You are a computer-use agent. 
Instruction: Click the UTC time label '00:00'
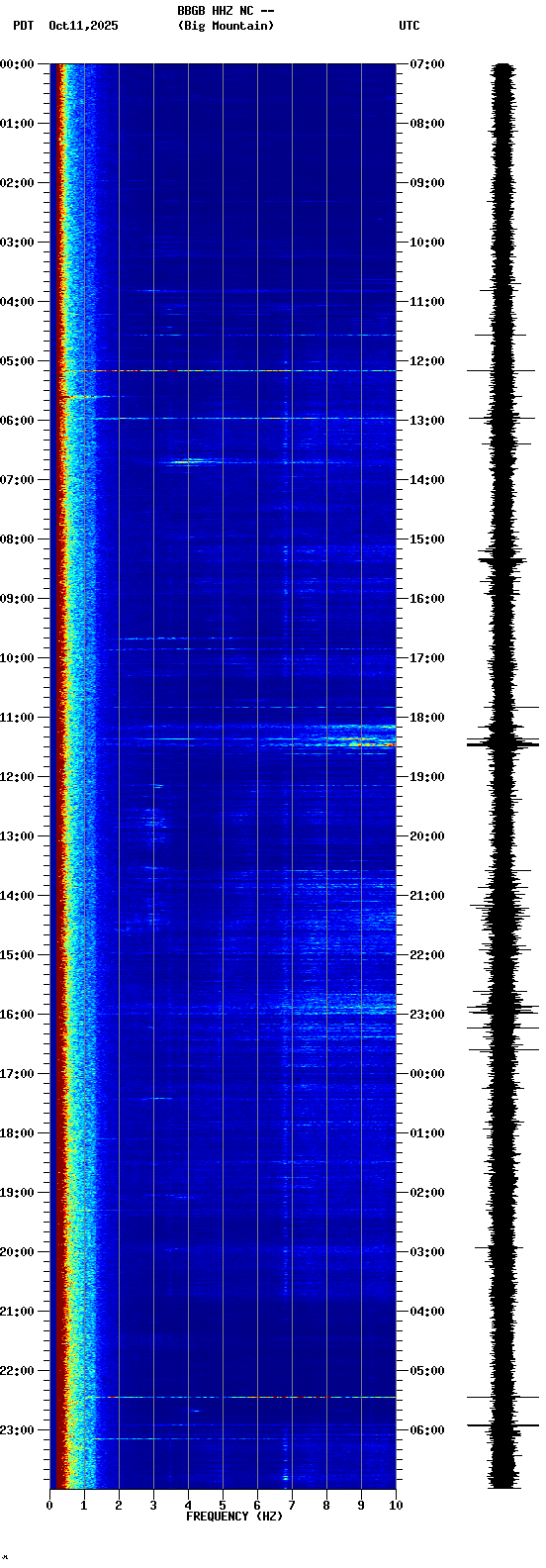[426, 1074]
